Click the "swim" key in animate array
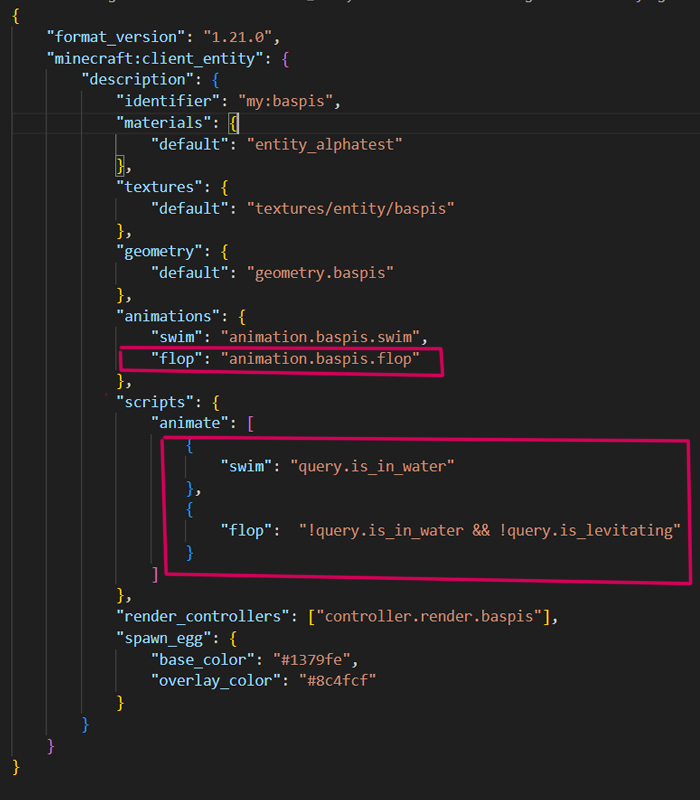700x800 pixels. coord(246,466)
